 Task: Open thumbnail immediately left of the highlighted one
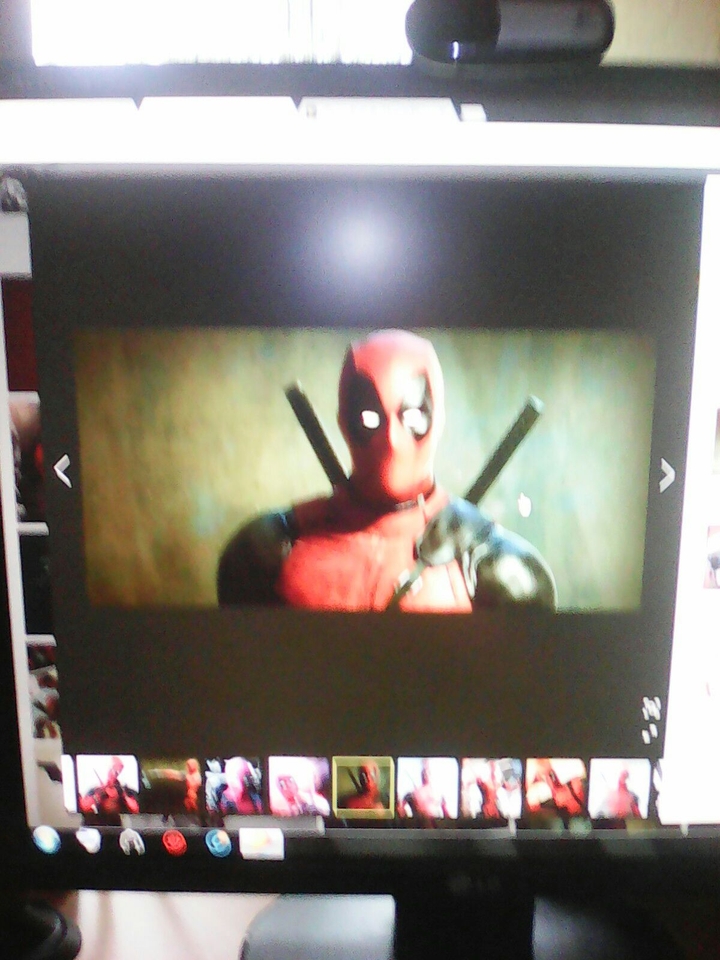click(299, 787)
